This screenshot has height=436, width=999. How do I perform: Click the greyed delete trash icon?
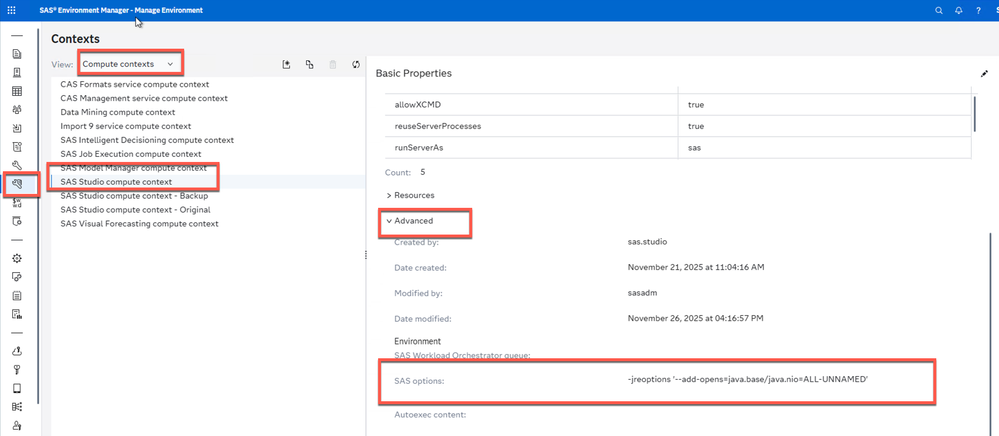(x=333, y=64)
